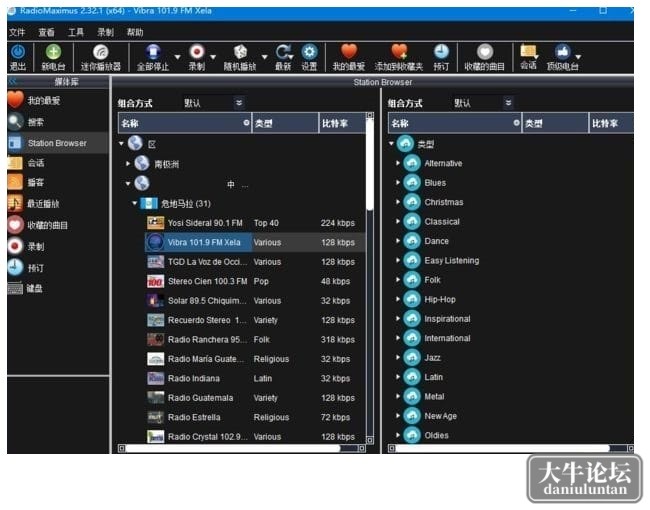This screenshot has width=650, height=510.
Task: Sort left list by Name column header
Action: [185, 123]
